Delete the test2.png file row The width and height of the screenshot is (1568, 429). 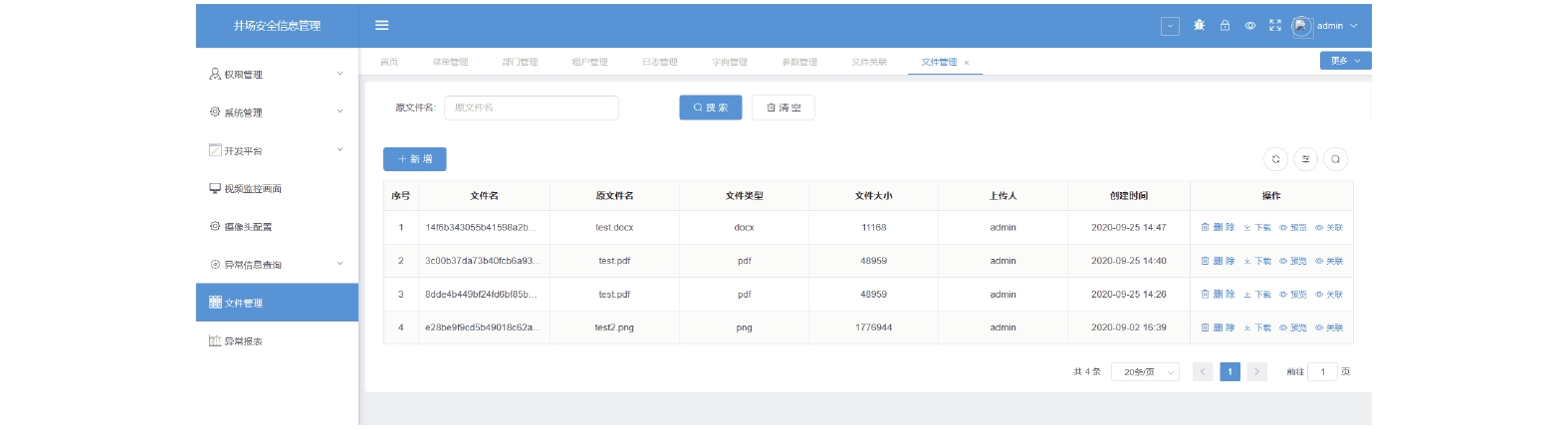coord(1218,326)
